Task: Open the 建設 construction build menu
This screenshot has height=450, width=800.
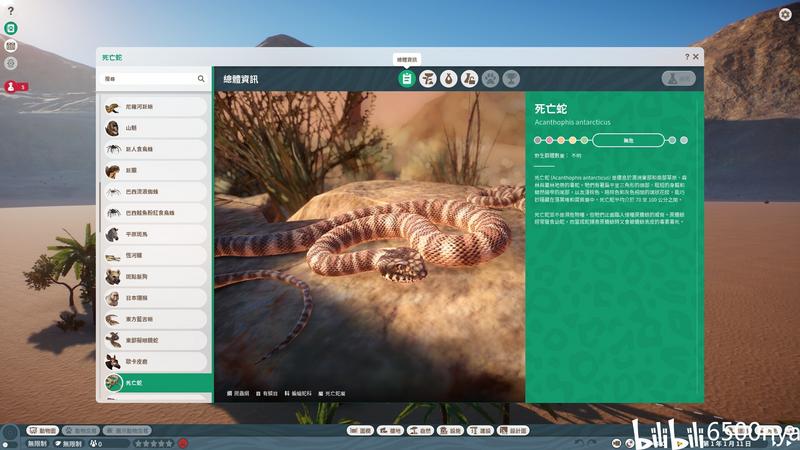Action: (x=481, y=431)
